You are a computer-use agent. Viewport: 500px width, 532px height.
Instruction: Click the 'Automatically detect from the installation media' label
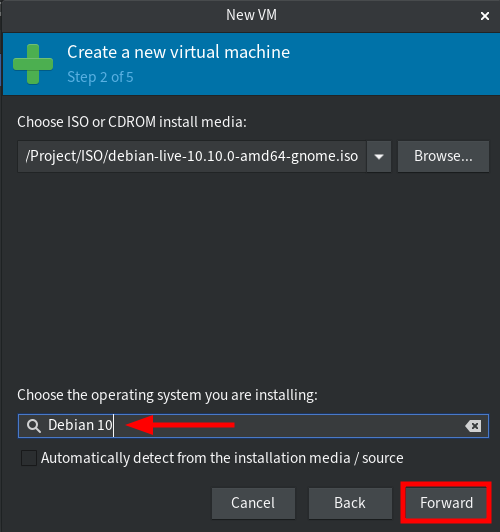pos(222,458)
